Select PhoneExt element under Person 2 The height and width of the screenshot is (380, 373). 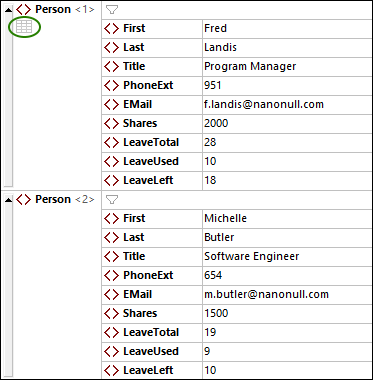click(x=148, y=276)
